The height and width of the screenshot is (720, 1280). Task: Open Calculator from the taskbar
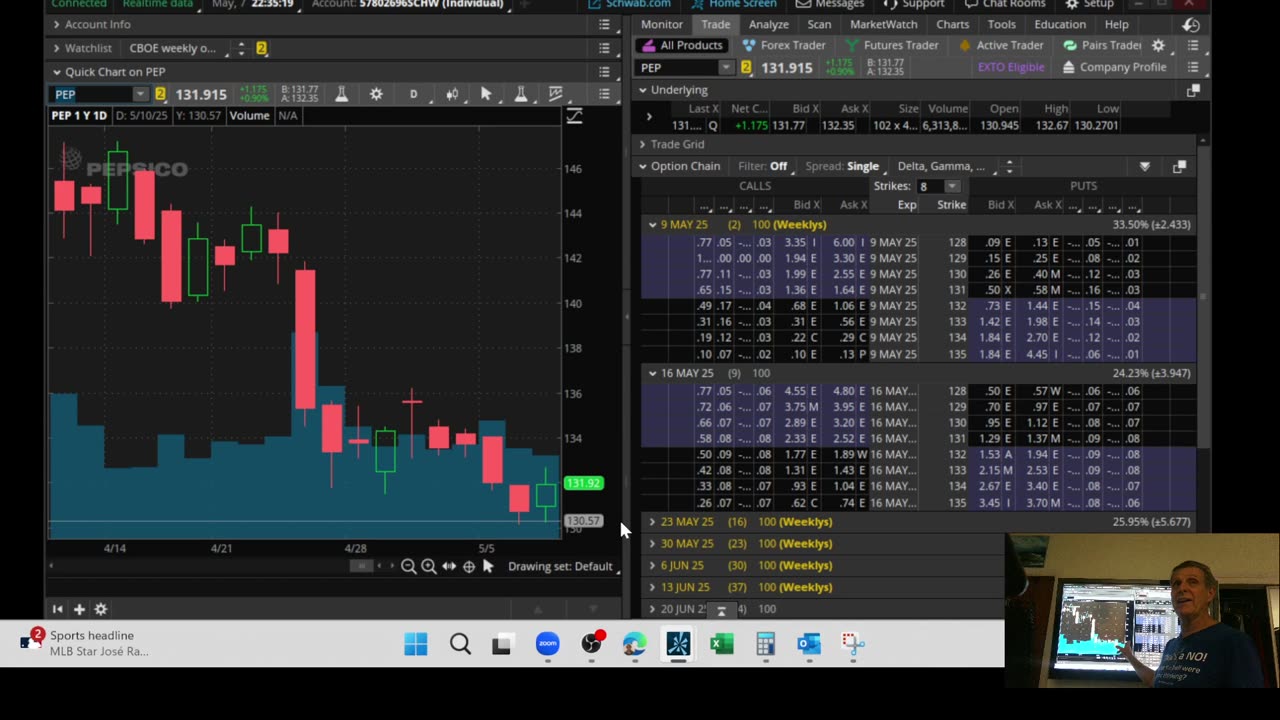[765, 644]
